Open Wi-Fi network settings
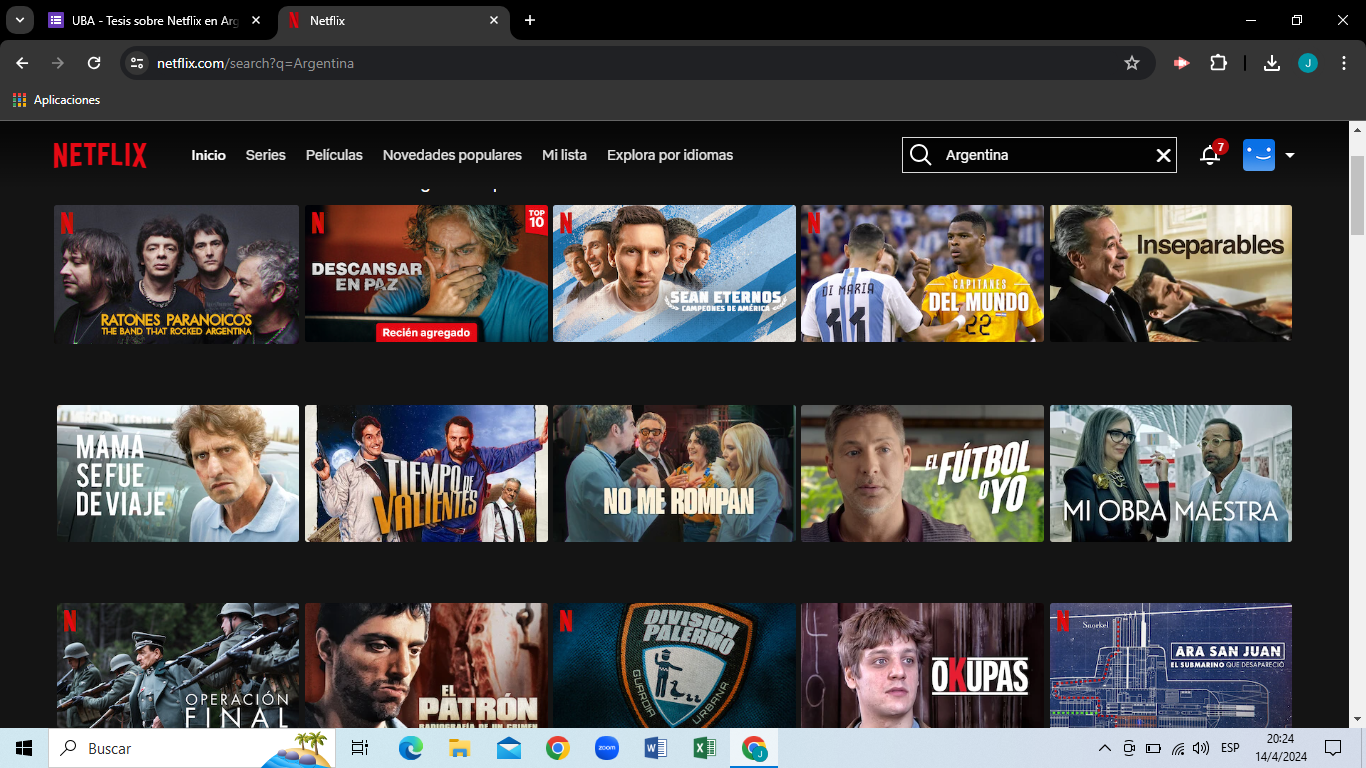Screen dimensions: 1366x768 (x=1178, y=748)
